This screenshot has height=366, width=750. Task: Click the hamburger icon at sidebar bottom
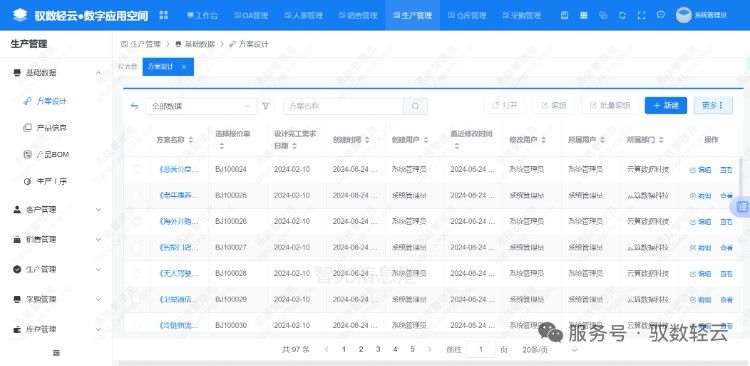coord(56,353)
